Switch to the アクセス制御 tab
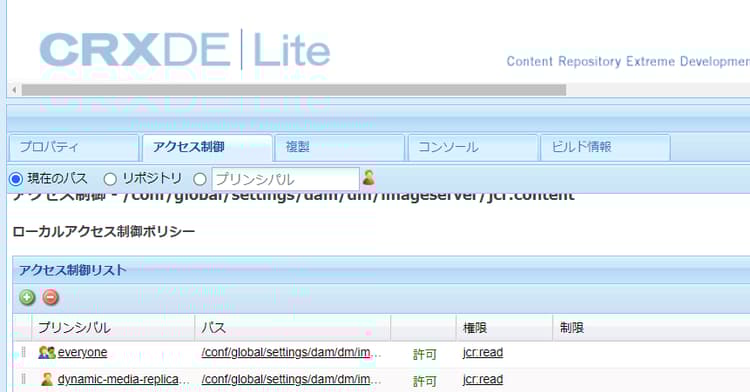This screenshot has height=392, width=750. click(207, 147)
